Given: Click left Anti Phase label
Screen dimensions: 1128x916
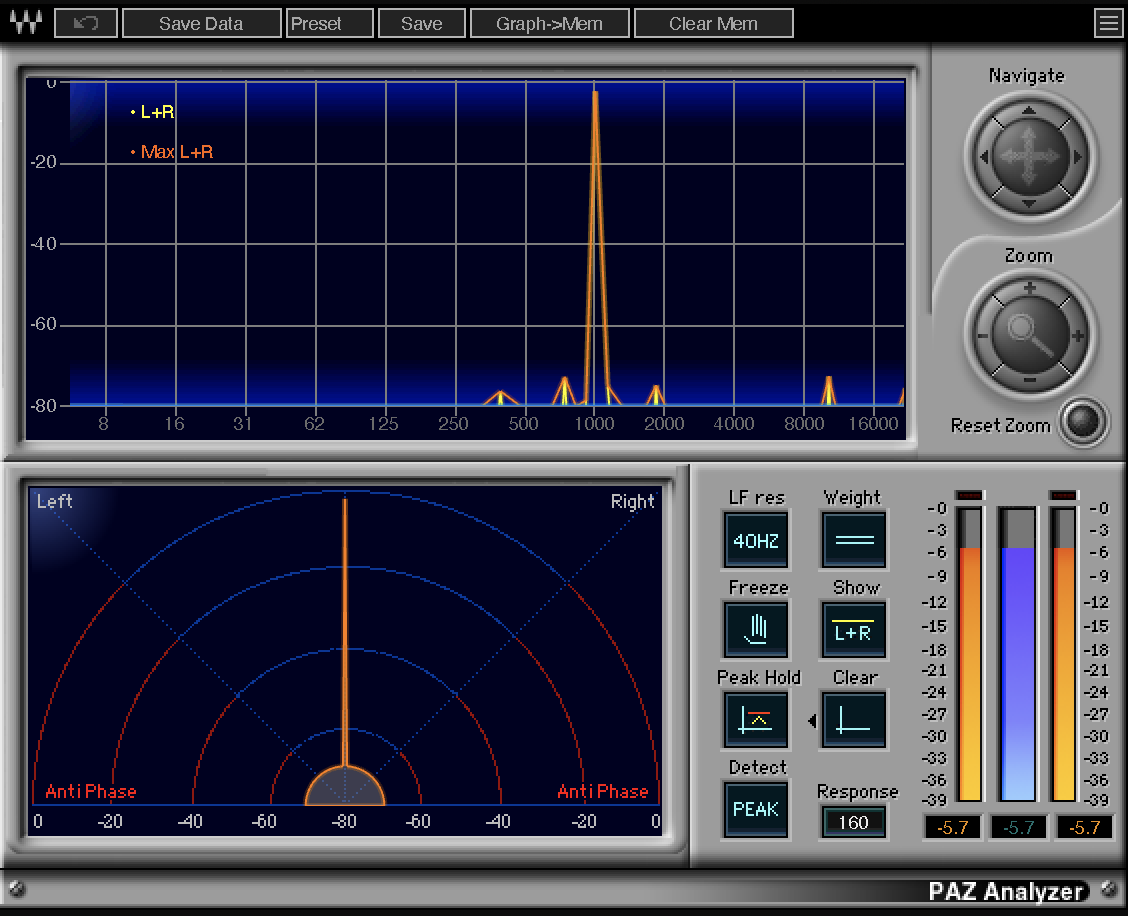Looking at the screenshot, I should click(91, 792).
